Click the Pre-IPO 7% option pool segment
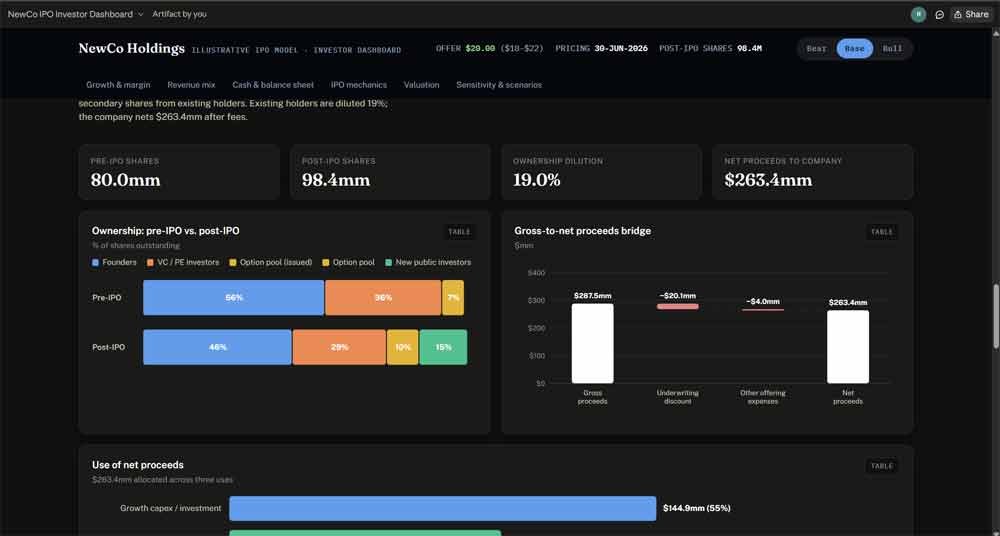The height and width of the screenshot is (536, 1000). point(453,297)
